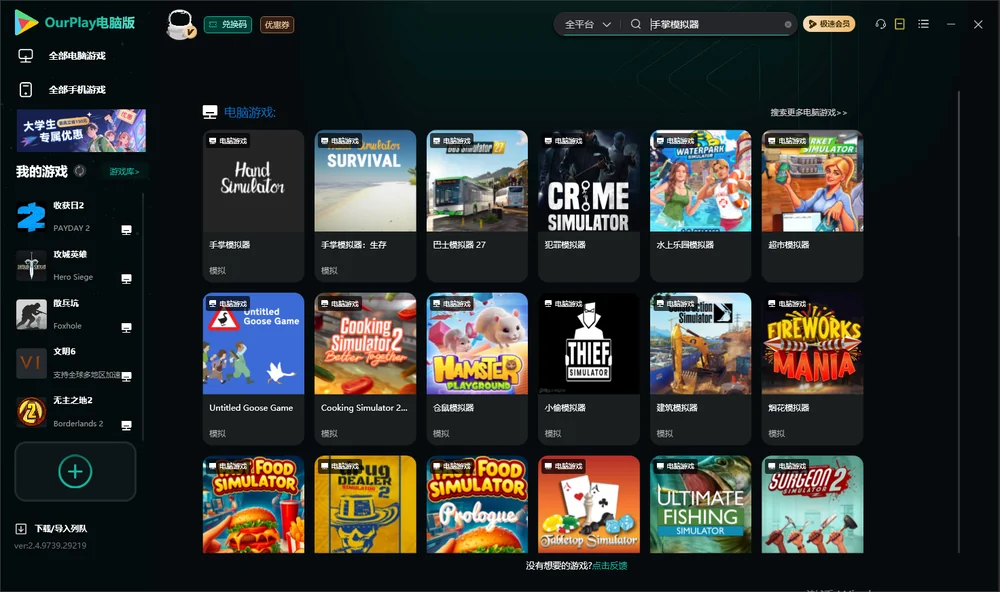Click the 极速会员 VIP button
Image resolution: width=1000 pixels, height=592 pixels.
click(828, 24)
